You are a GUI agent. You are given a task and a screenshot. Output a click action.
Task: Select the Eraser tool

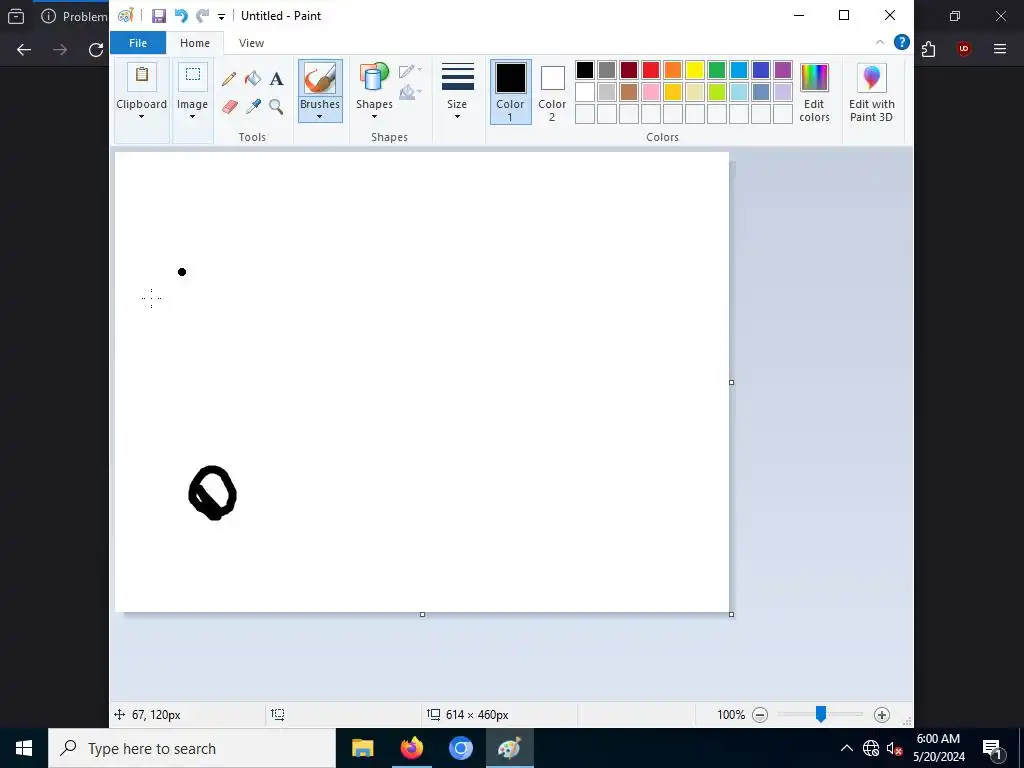229,106
